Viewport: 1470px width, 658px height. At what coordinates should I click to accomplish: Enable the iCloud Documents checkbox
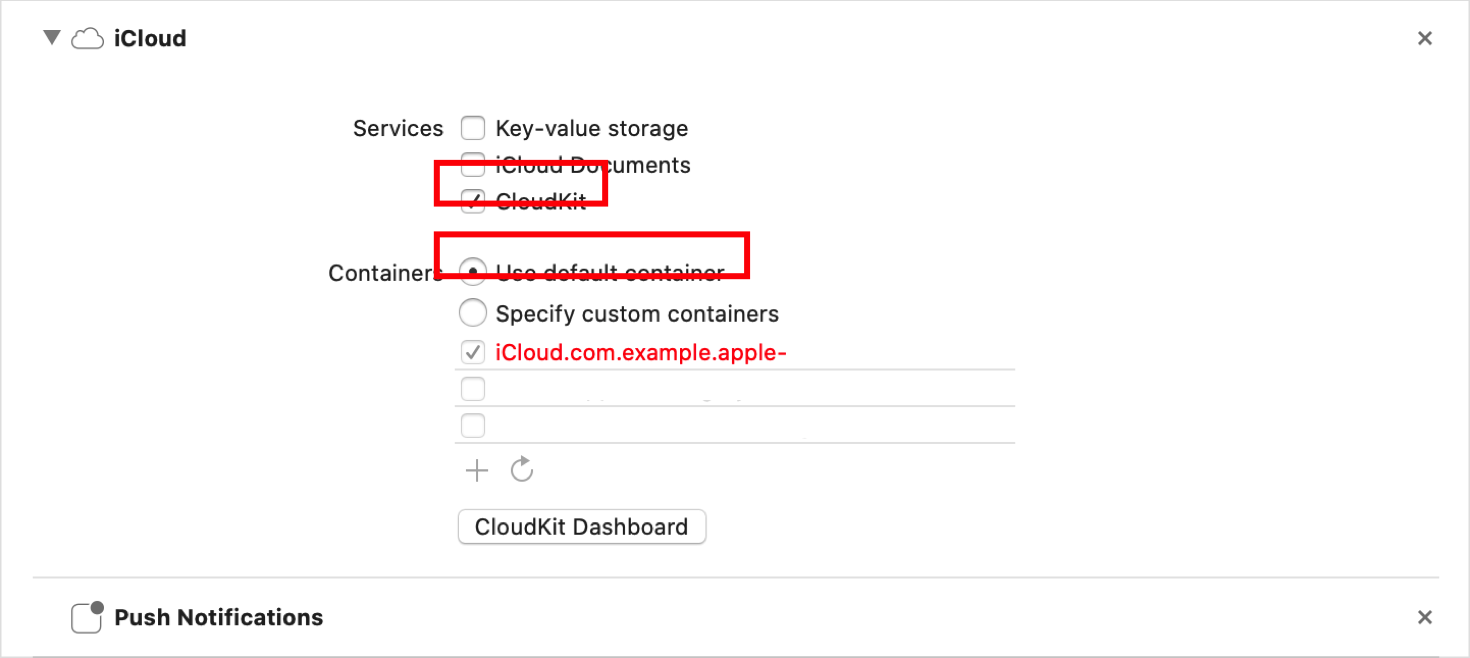pyautogui.click(x=473, y=166)
